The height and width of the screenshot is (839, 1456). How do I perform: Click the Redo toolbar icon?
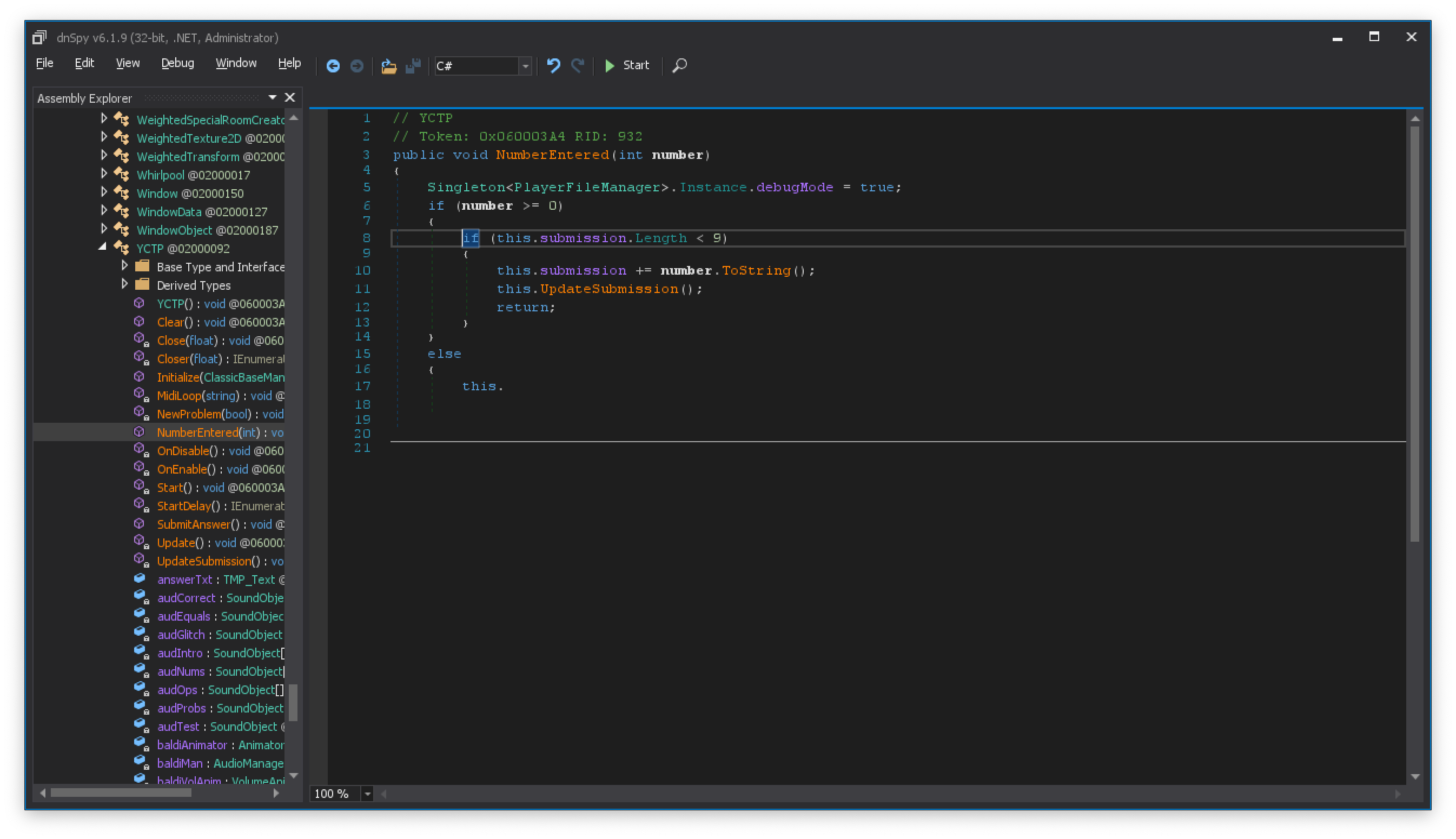click(577, 66)
